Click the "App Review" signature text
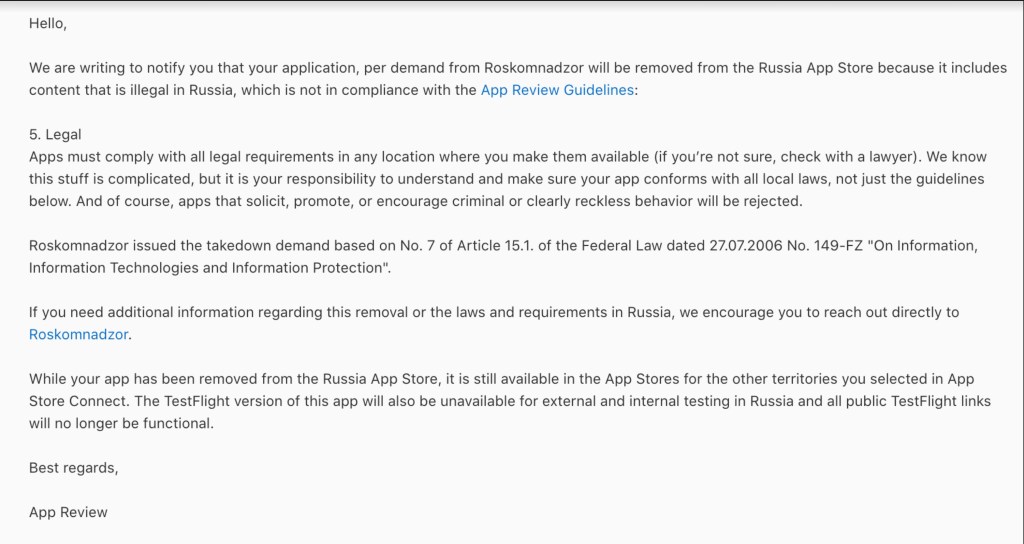 [x=68, y=512]
